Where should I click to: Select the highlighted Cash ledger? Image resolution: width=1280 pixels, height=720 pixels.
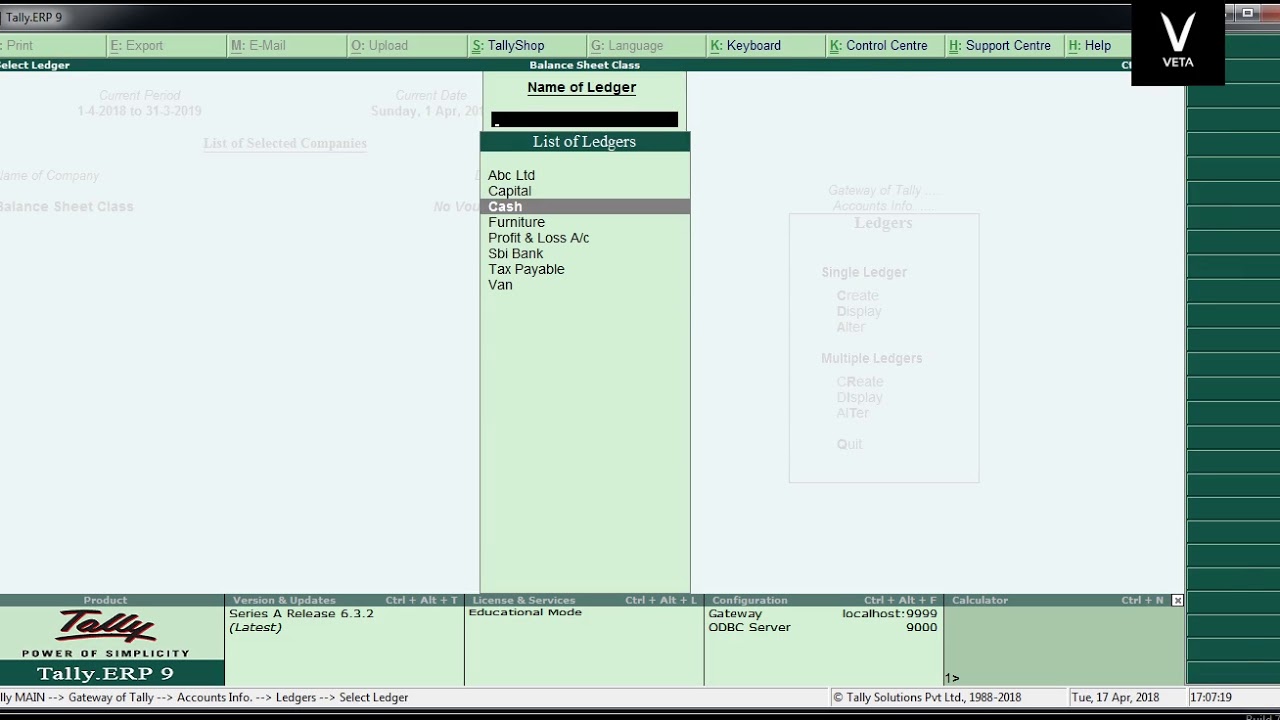(585, 207)
